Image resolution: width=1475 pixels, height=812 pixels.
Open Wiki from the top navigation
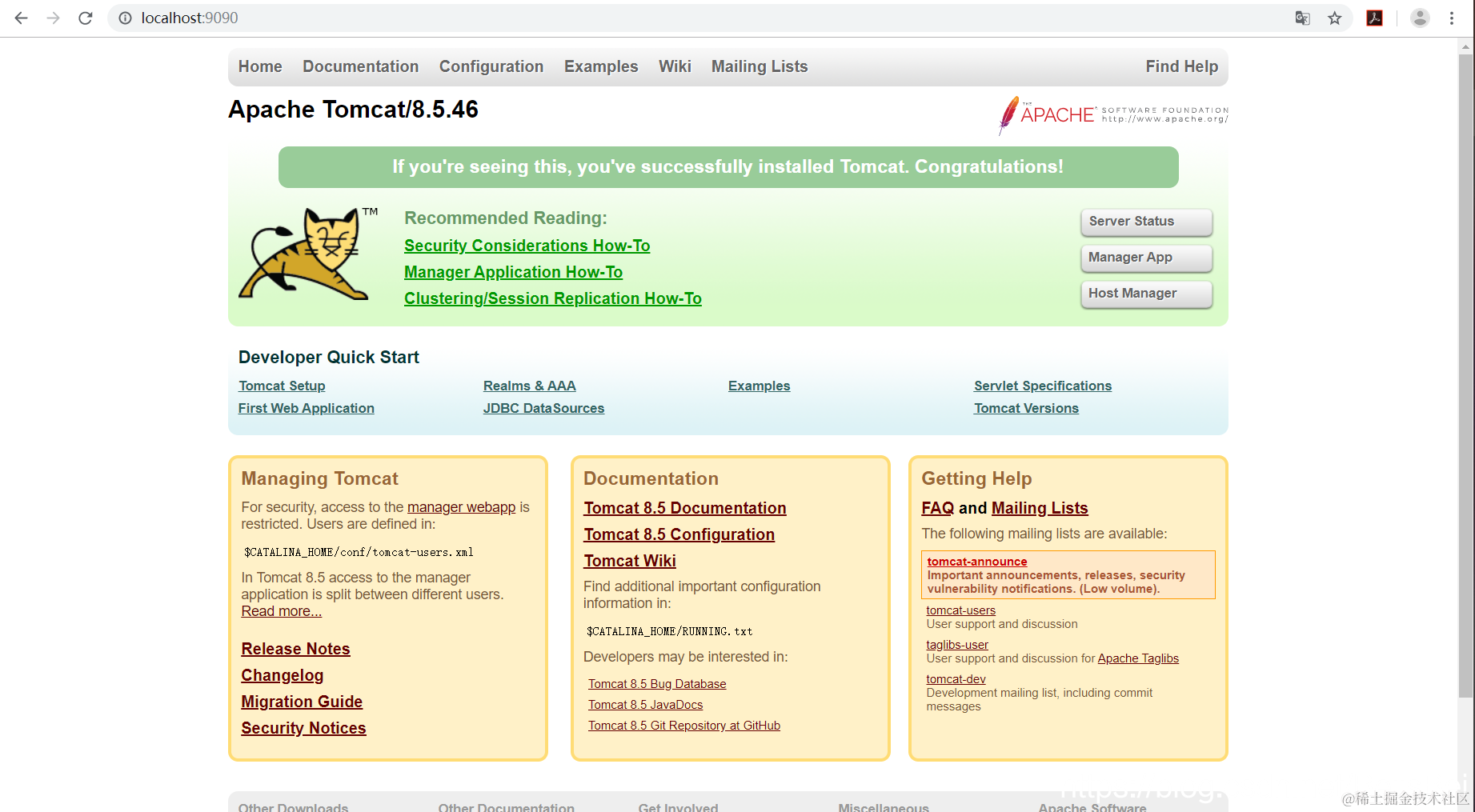pyautogui.click(x=675, y=66)
